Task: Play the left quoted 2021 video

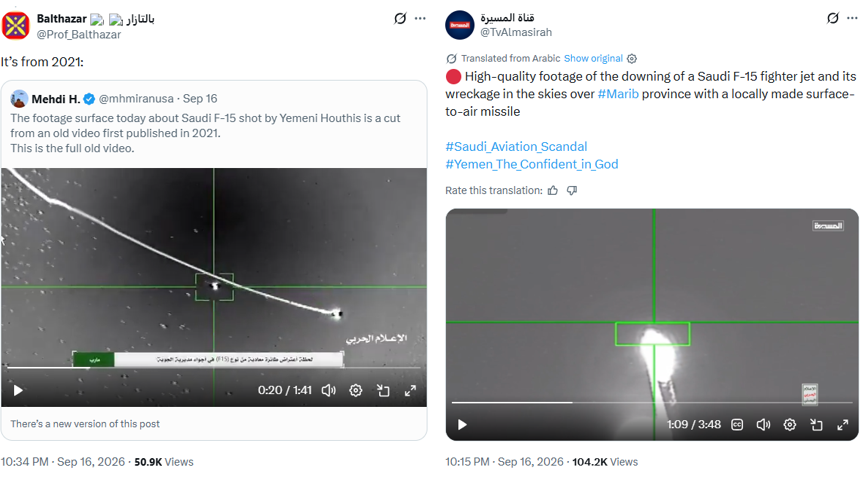Action: pyautogui.click(x=18, y=391)
